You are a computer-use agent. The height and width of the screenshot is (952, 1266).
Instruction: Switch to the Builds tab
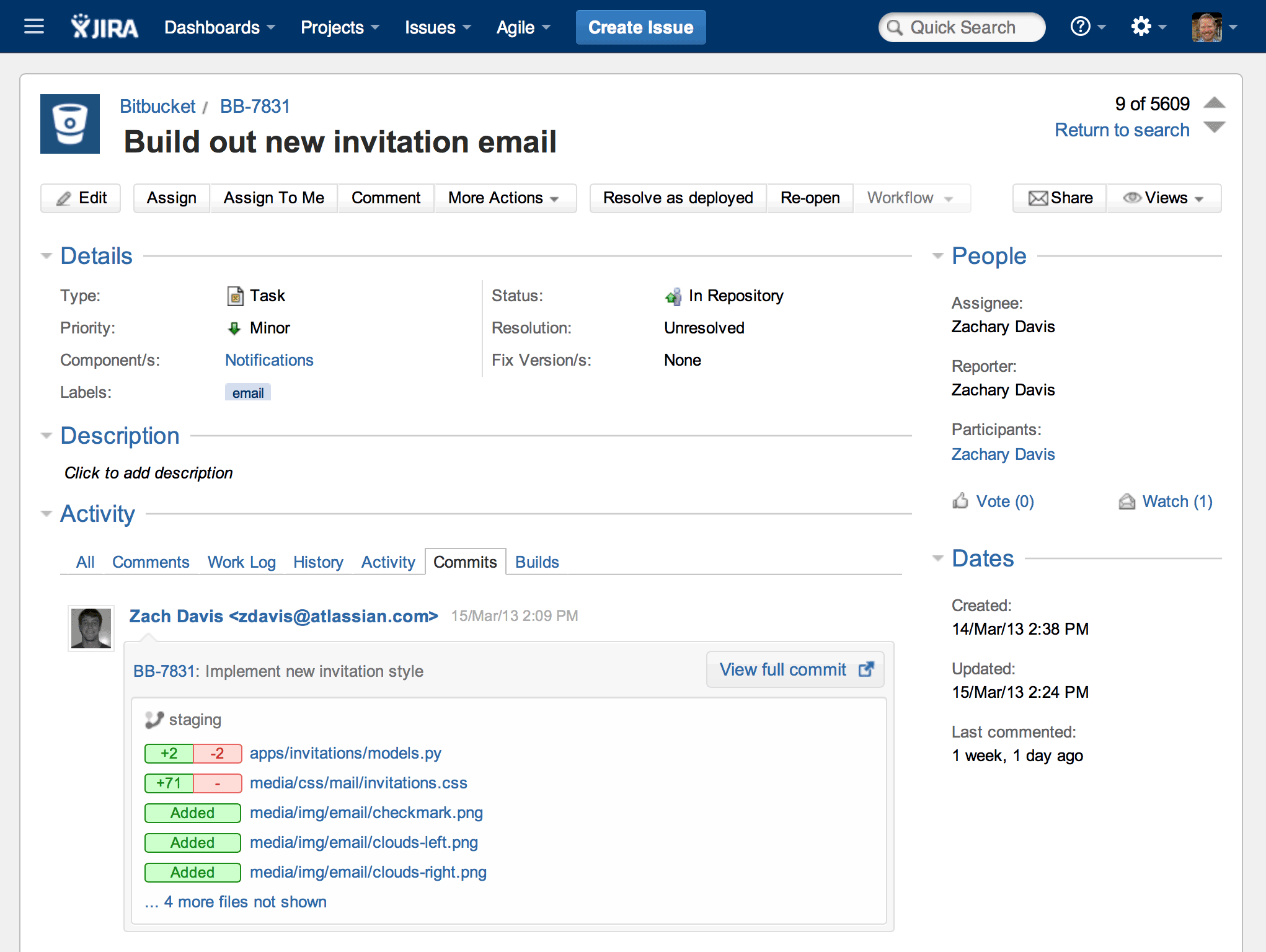pos(537,562)
